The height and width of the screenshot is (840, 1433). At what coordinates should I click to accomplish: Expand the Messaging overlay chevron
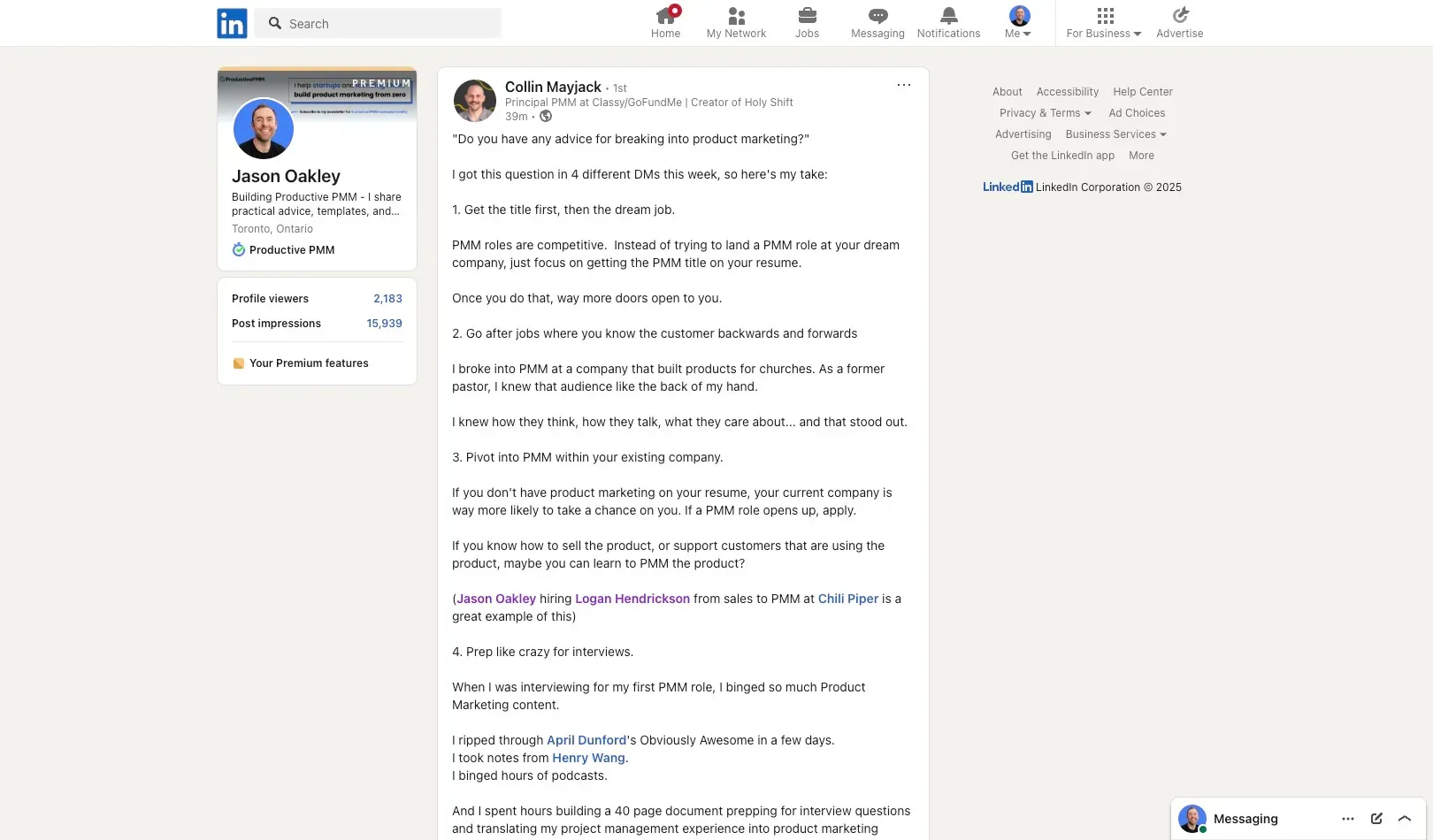1405,819
